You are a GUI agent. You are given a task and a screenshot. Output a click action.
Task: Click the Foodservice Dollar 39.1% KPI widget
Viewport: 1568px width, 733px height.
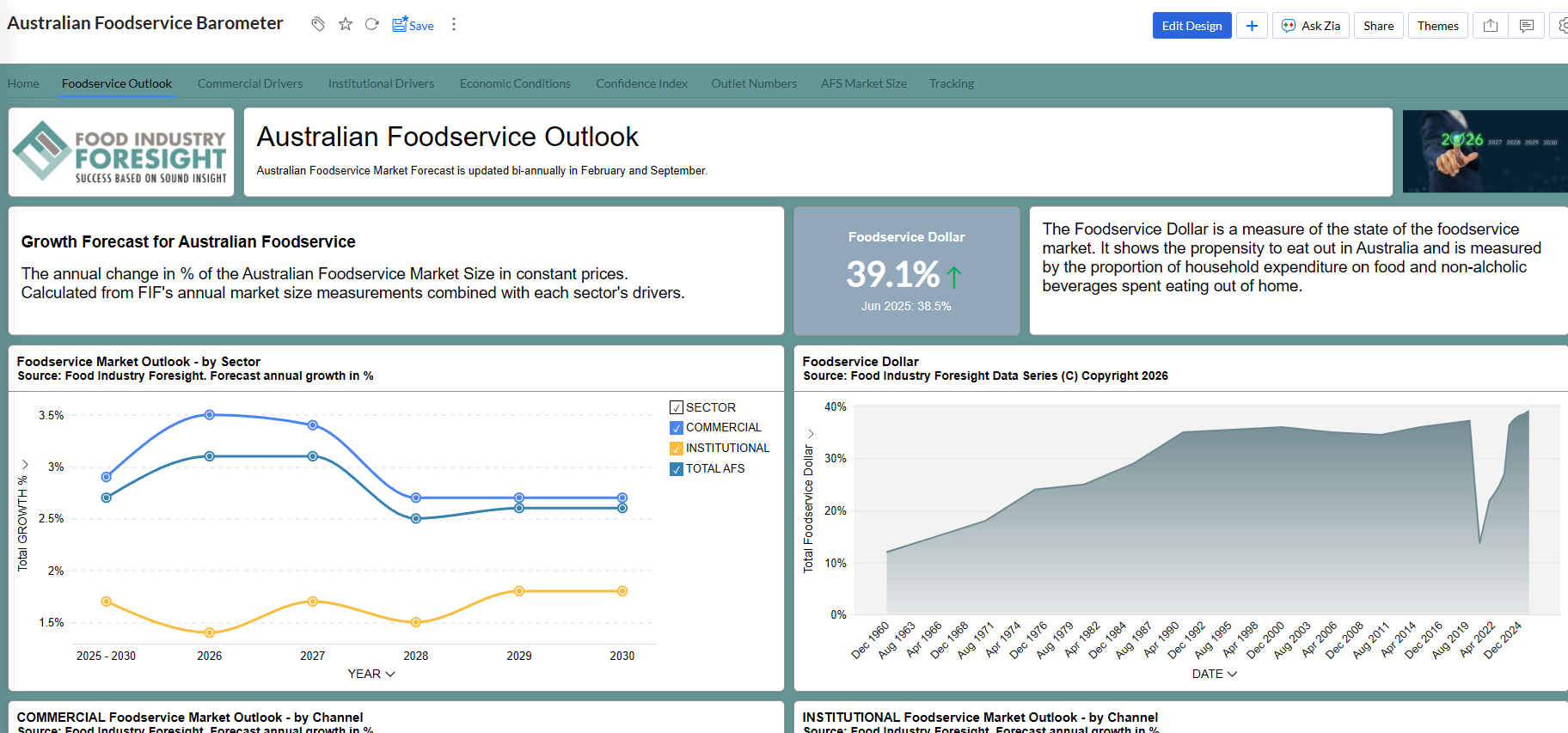click(x=906, y=271)
